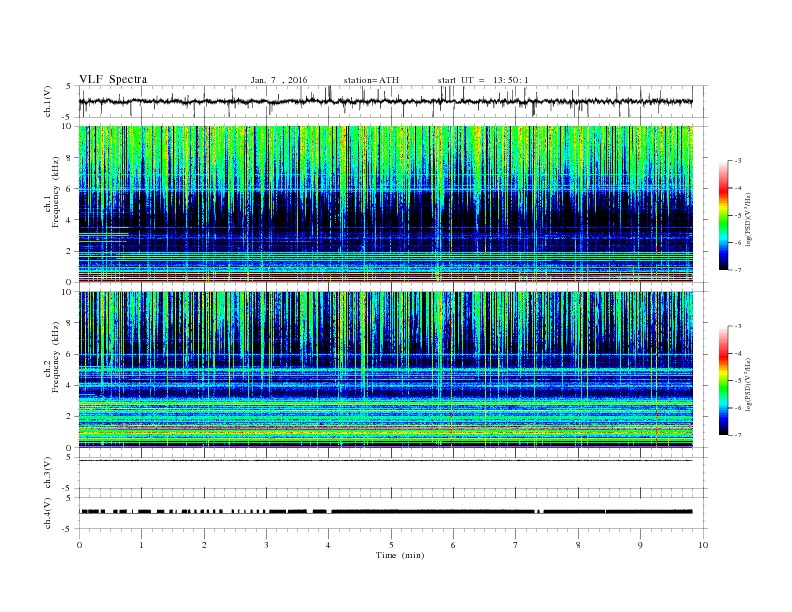Click the ch.1 waveform trace panel
The image size is (792, 612).
point(393,102)
